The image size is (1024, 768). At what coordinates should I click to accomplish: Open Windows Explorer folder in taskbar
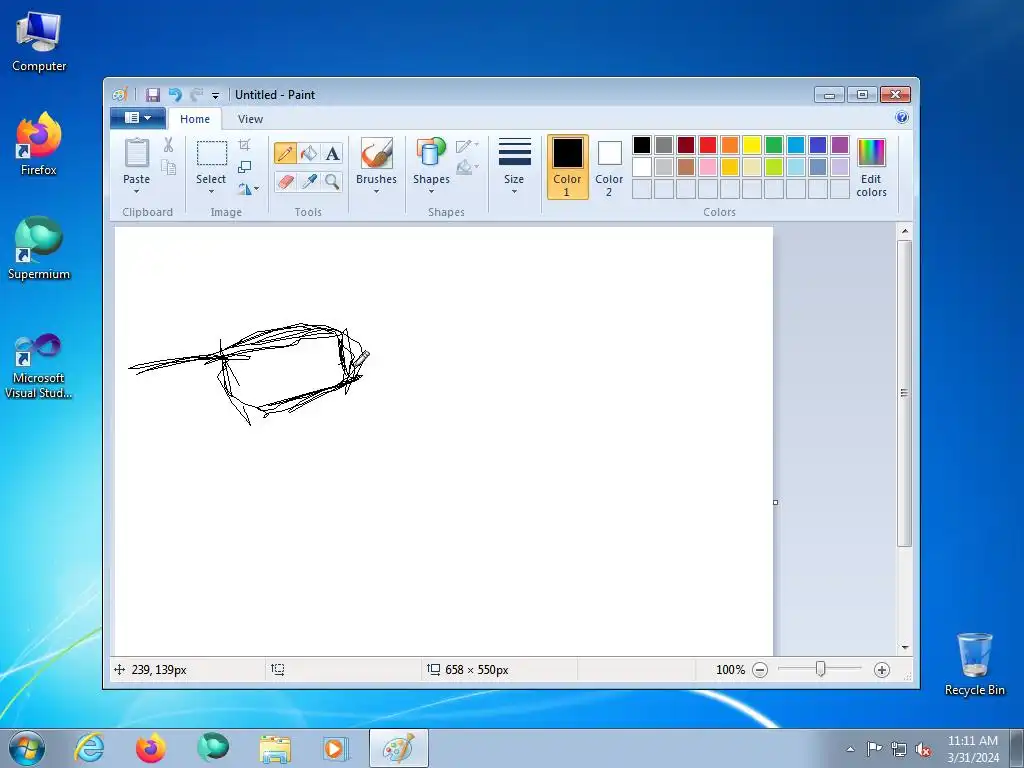(x=275, y=748)
